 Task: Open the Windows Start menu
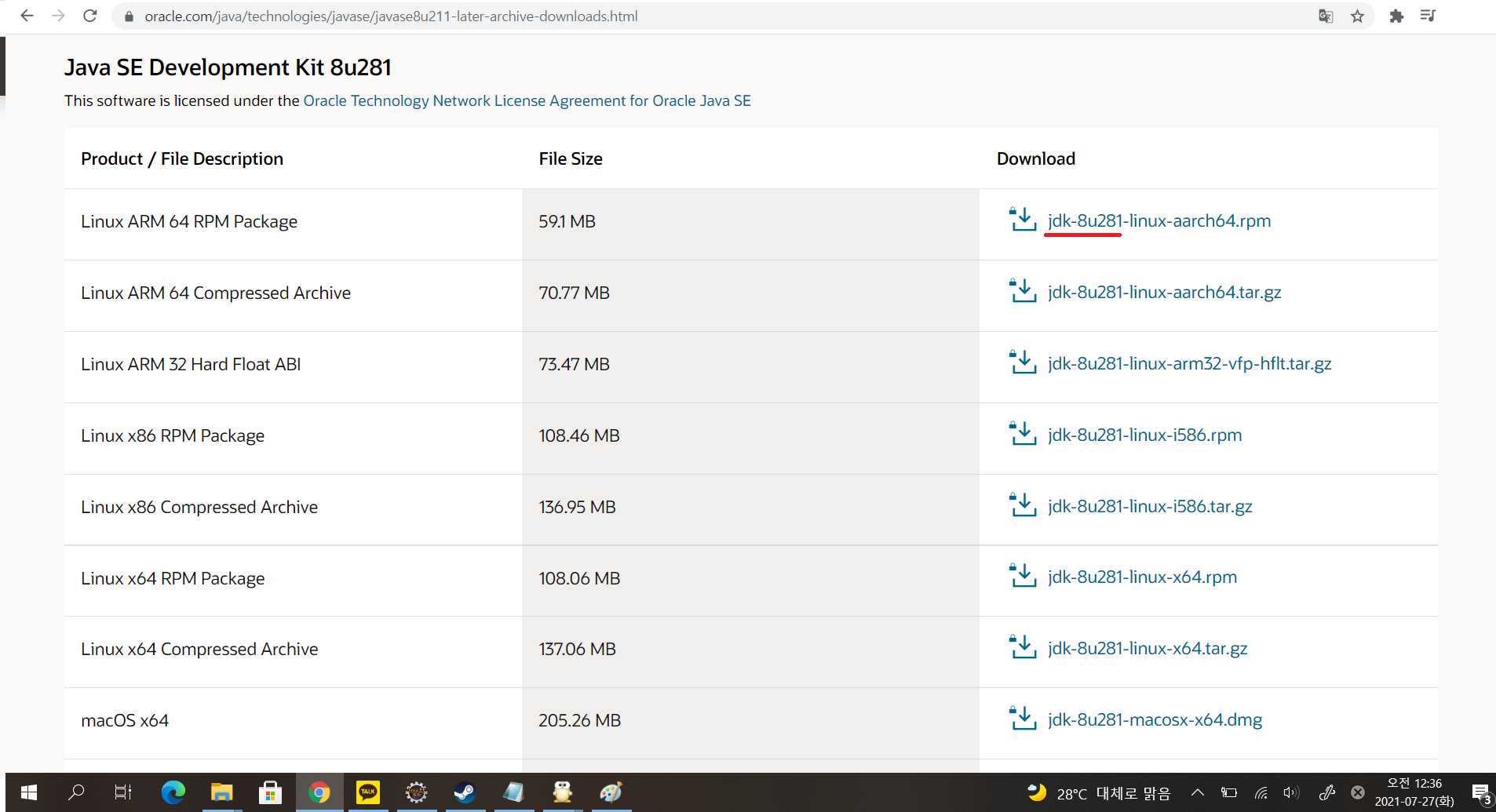(29, 792)
